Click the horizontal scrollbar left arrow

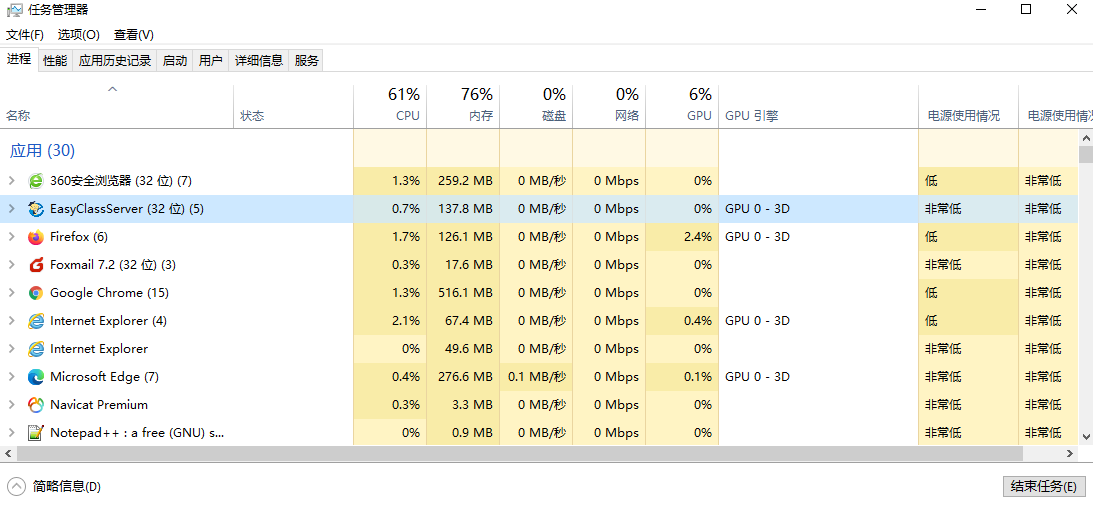pyautogui.click(x=8, y=453)
